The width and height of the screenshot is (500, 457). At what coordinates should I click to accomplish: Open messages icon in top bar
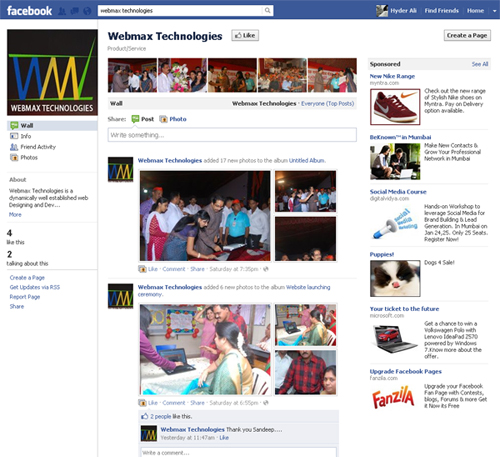pyautogui.click(x=75, y=11)
